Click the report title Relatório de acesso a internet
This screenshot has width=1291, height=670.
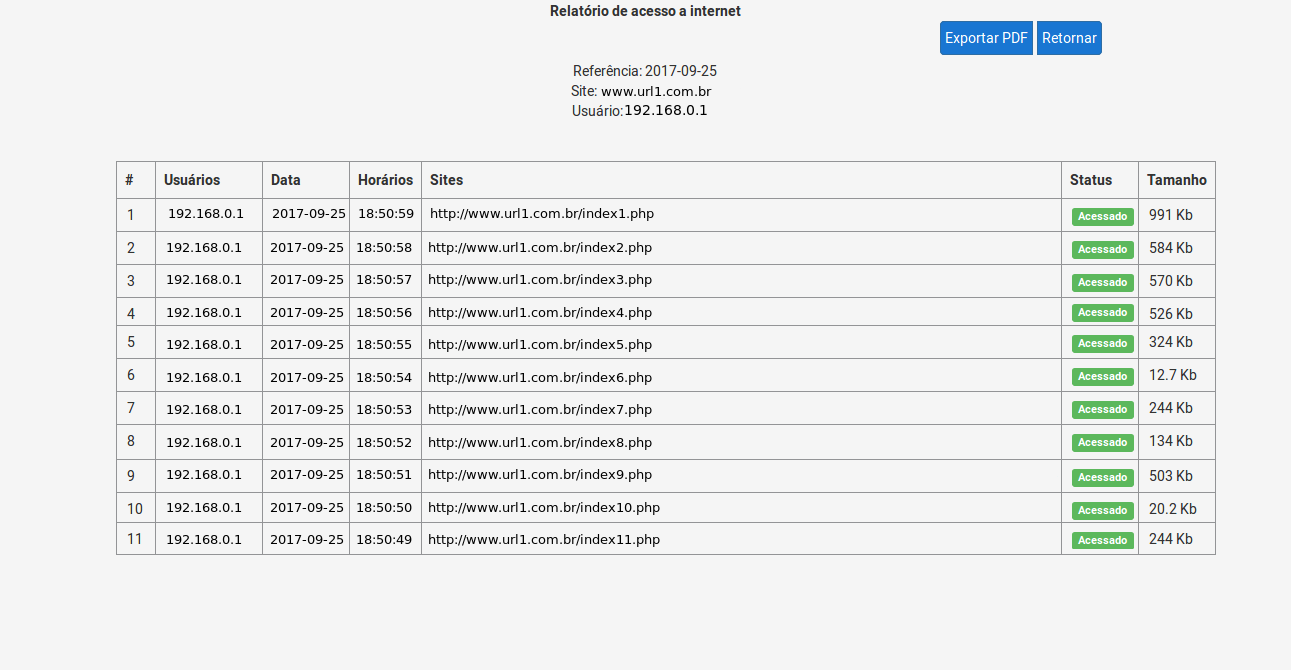(x=645, y=11)
